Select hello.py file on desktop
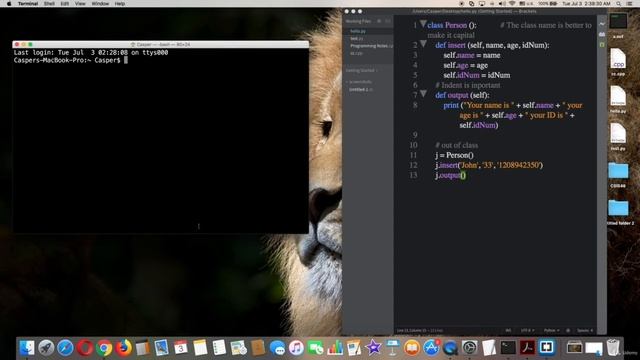Image resolution: width=640 pixels, height=360 pixels. [618, 99]
